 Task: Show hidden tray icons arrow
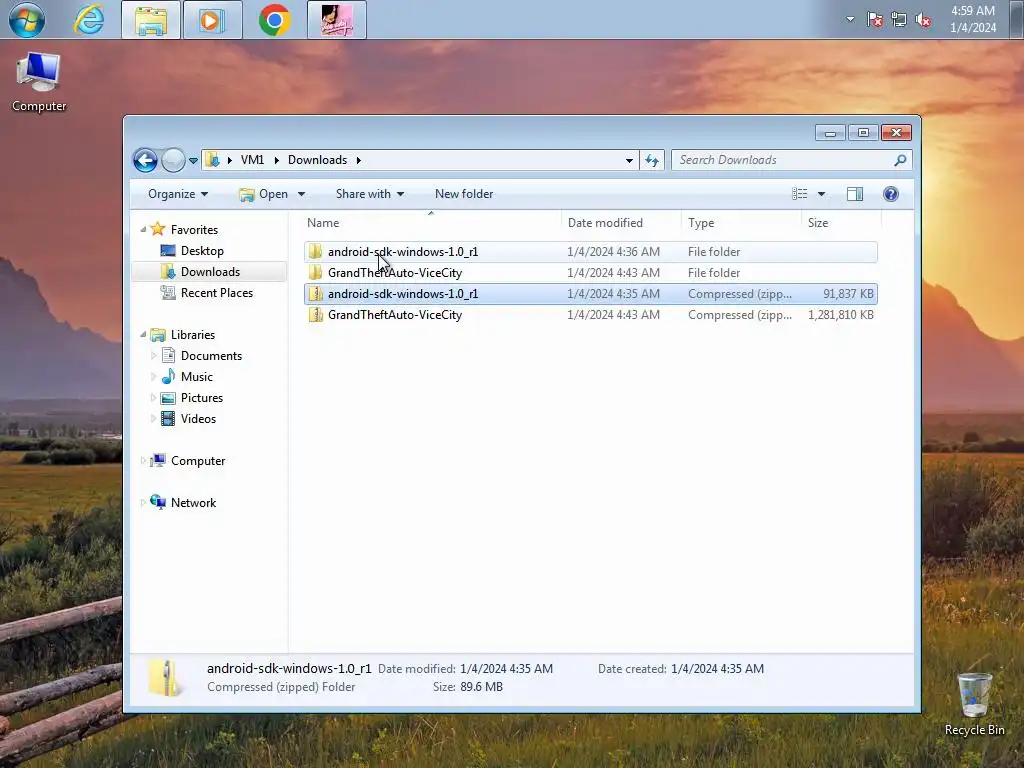(850, 19)
